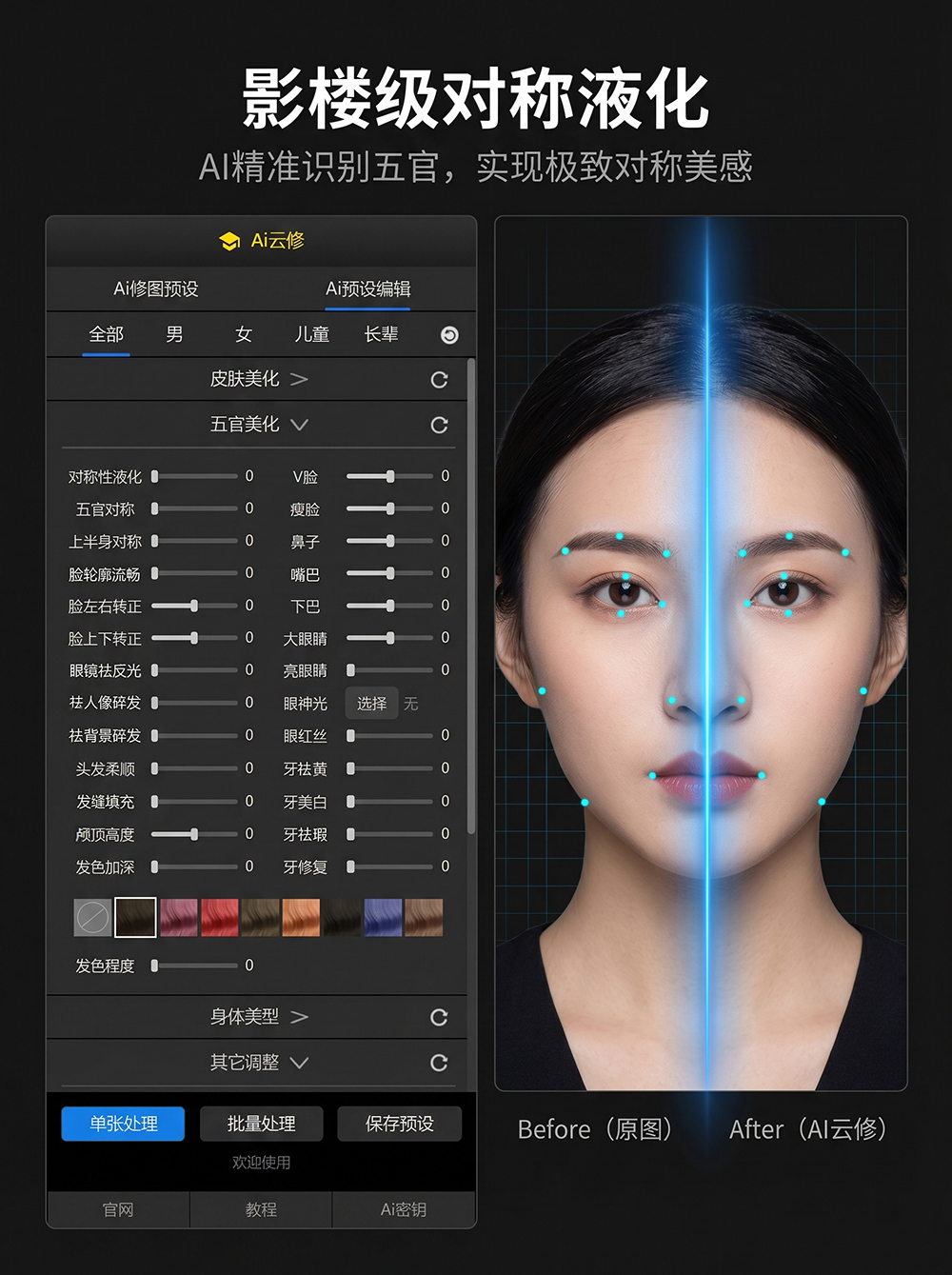The width and height of the screenshot is (952, 1275).
Task: Click the 批量处理 button
Action: pos(262,1124)
